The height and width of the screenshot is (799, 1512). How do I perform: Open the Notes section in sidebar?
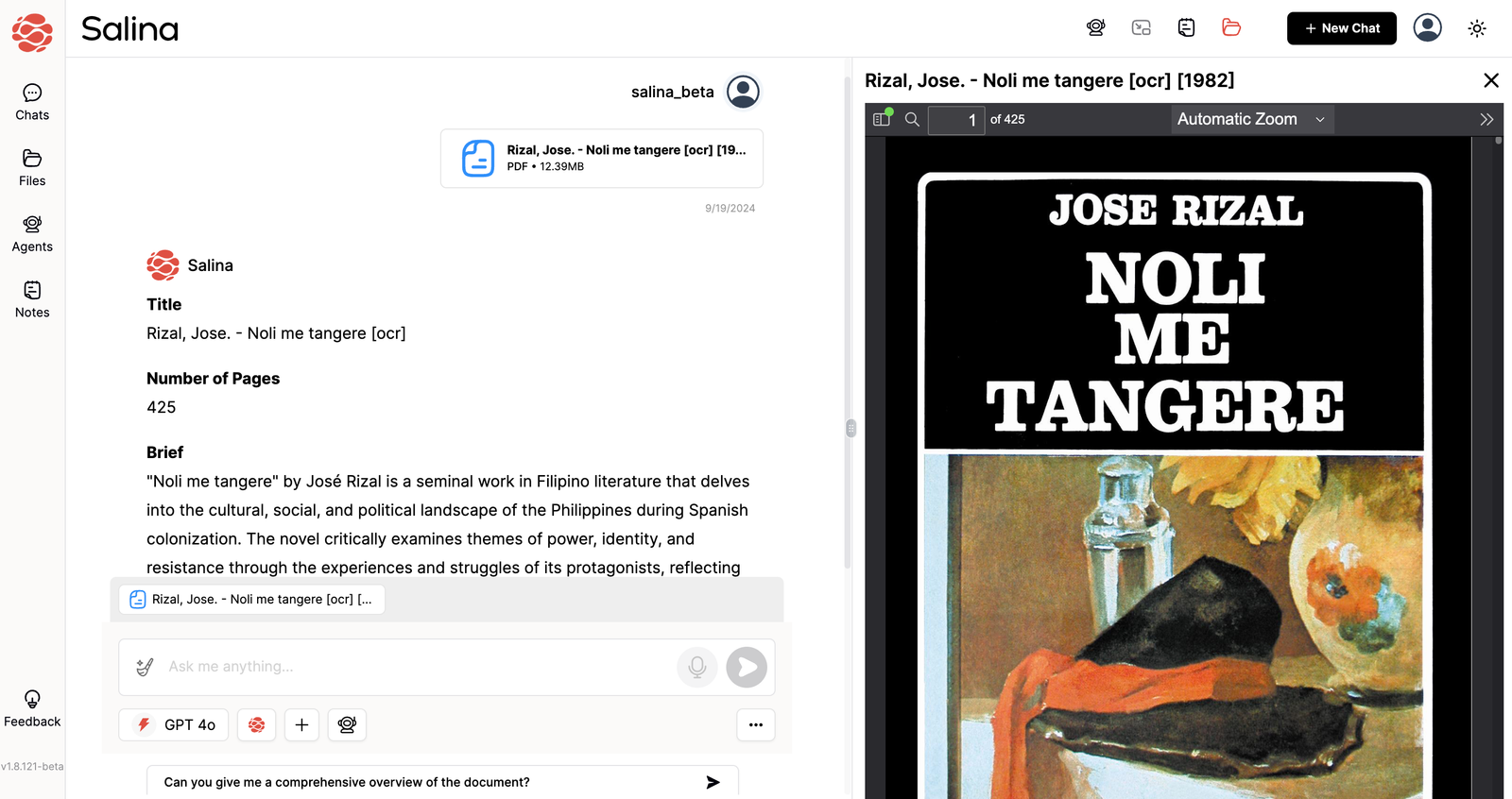tap(32, 300)
